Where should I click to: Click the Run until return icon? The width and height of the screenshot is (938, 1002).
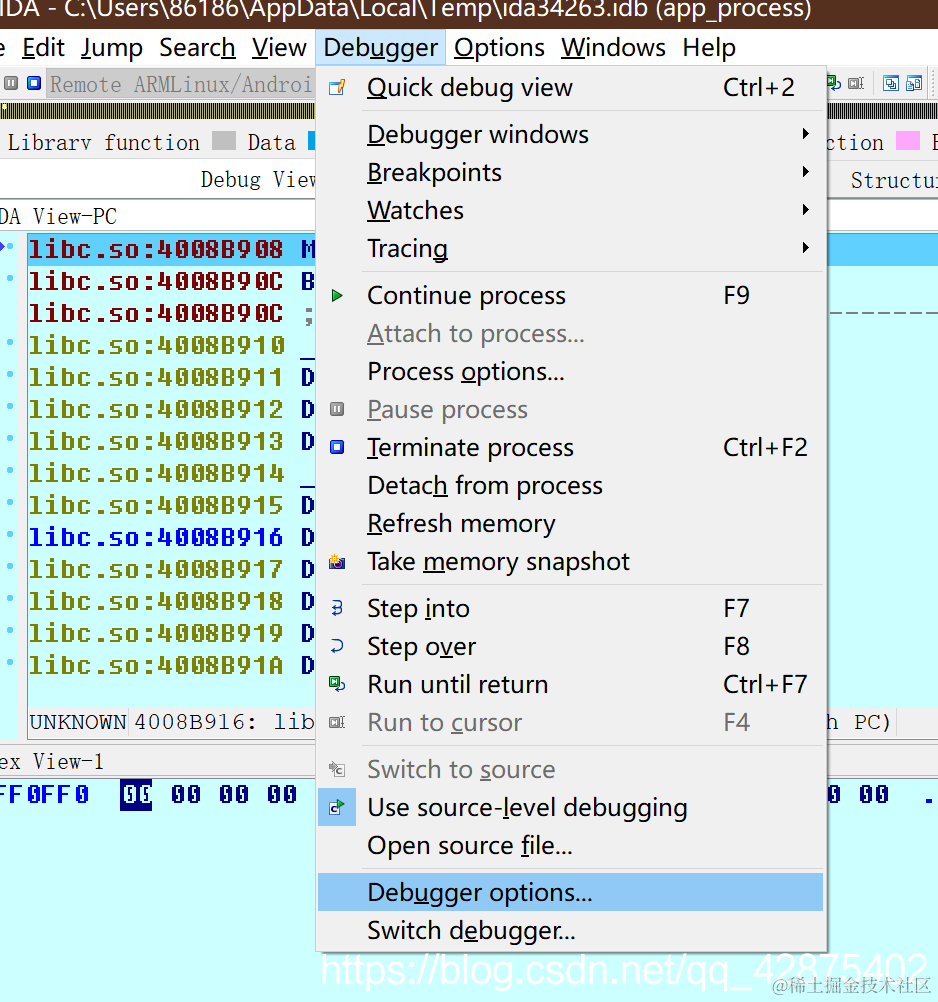[x=337, y=684]
